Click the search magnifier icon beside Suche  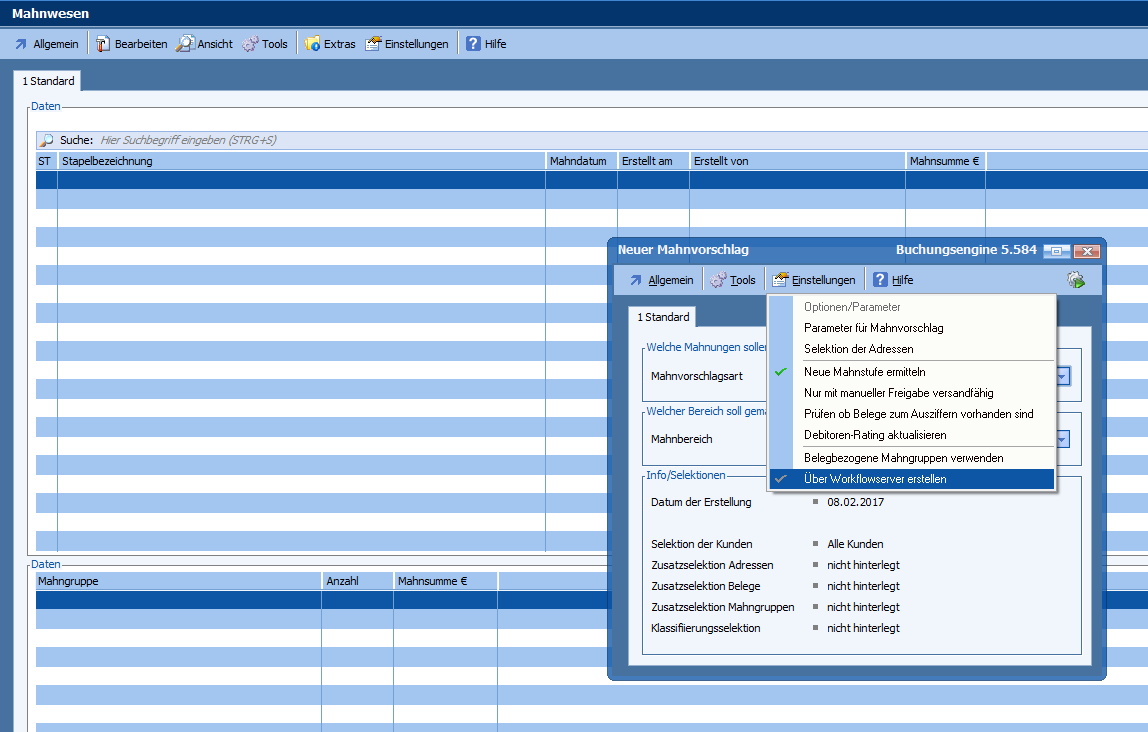[x=46, y=140]
